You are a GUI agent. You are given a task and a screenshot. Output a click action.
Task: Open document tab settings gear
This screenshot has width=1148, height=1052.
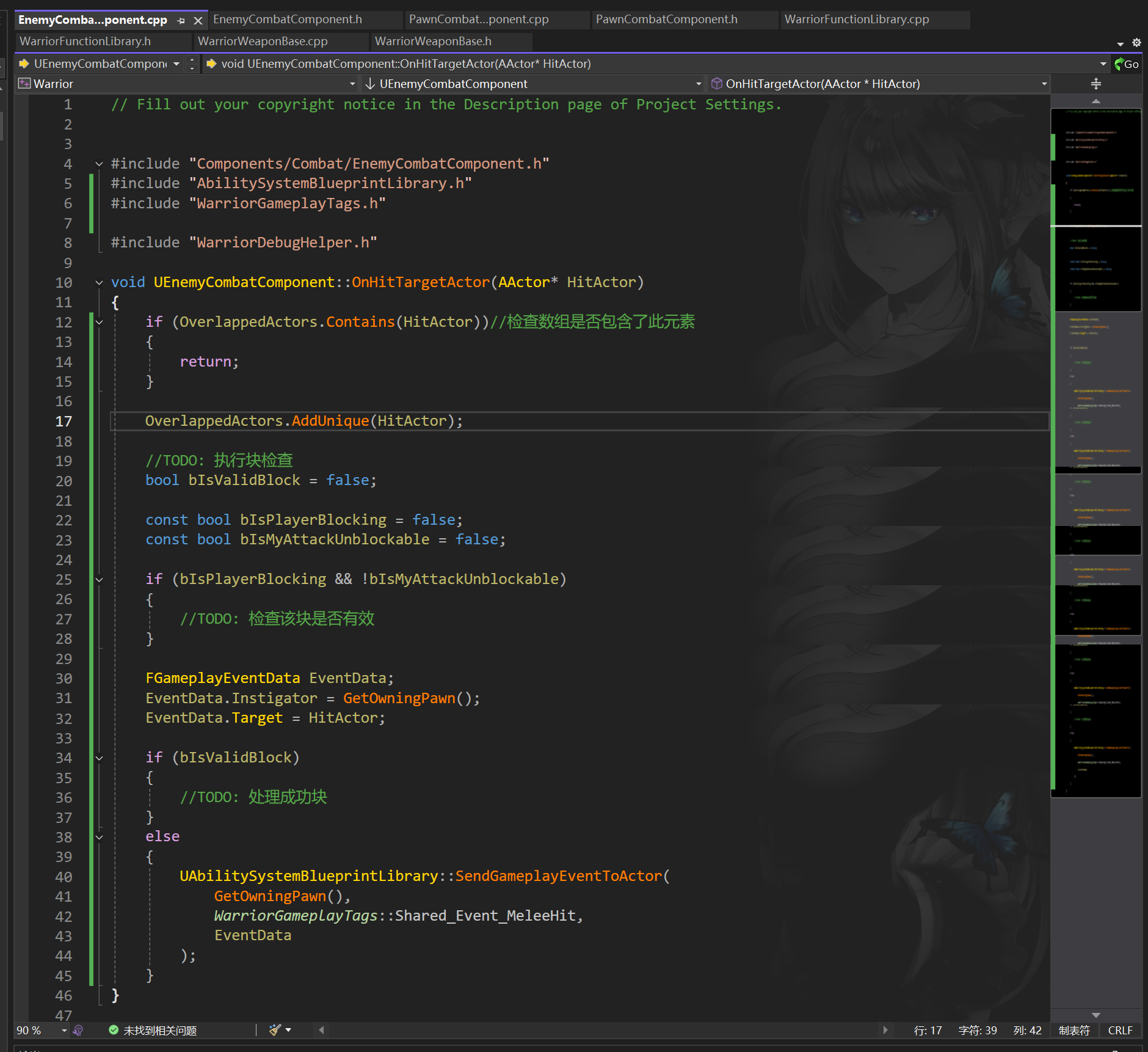1136,43
